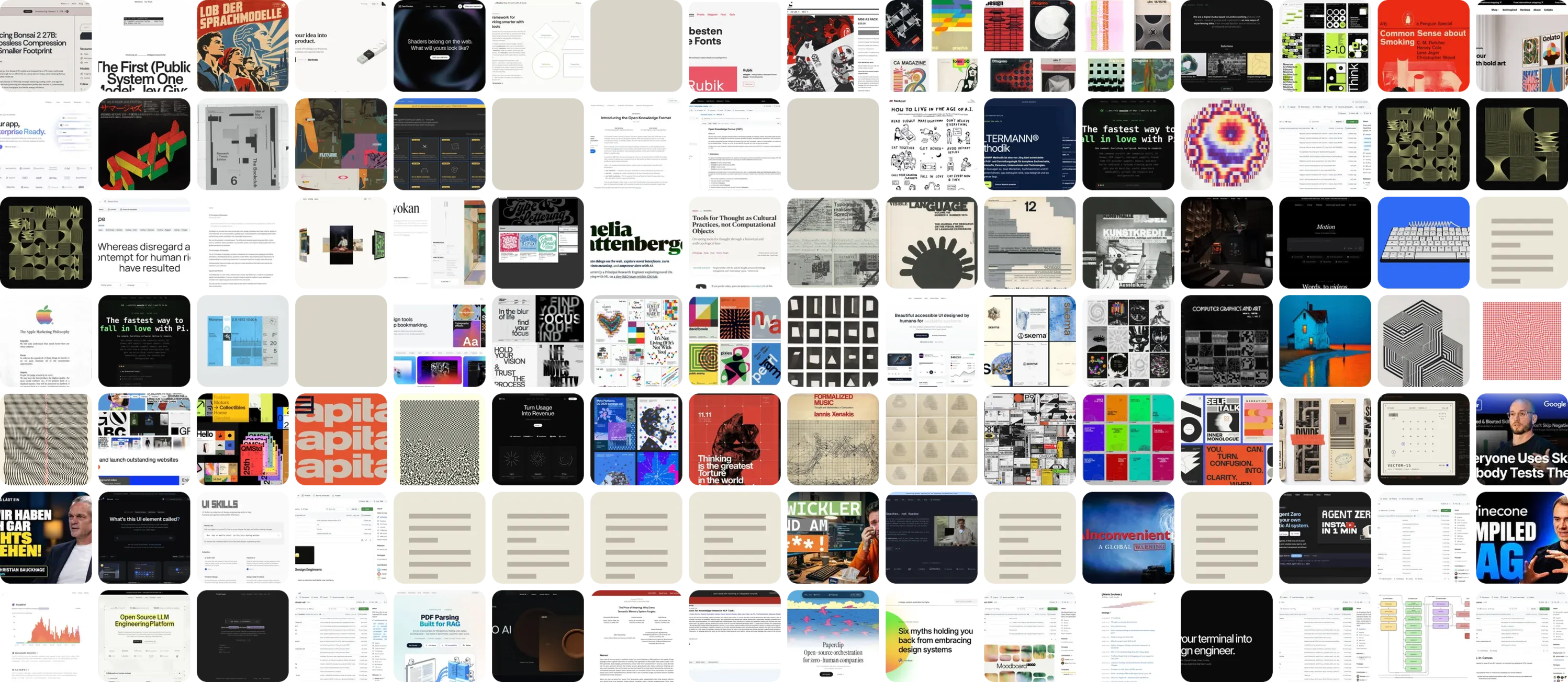Open the 'How to live in the age of A.I.' illustration

931,144
